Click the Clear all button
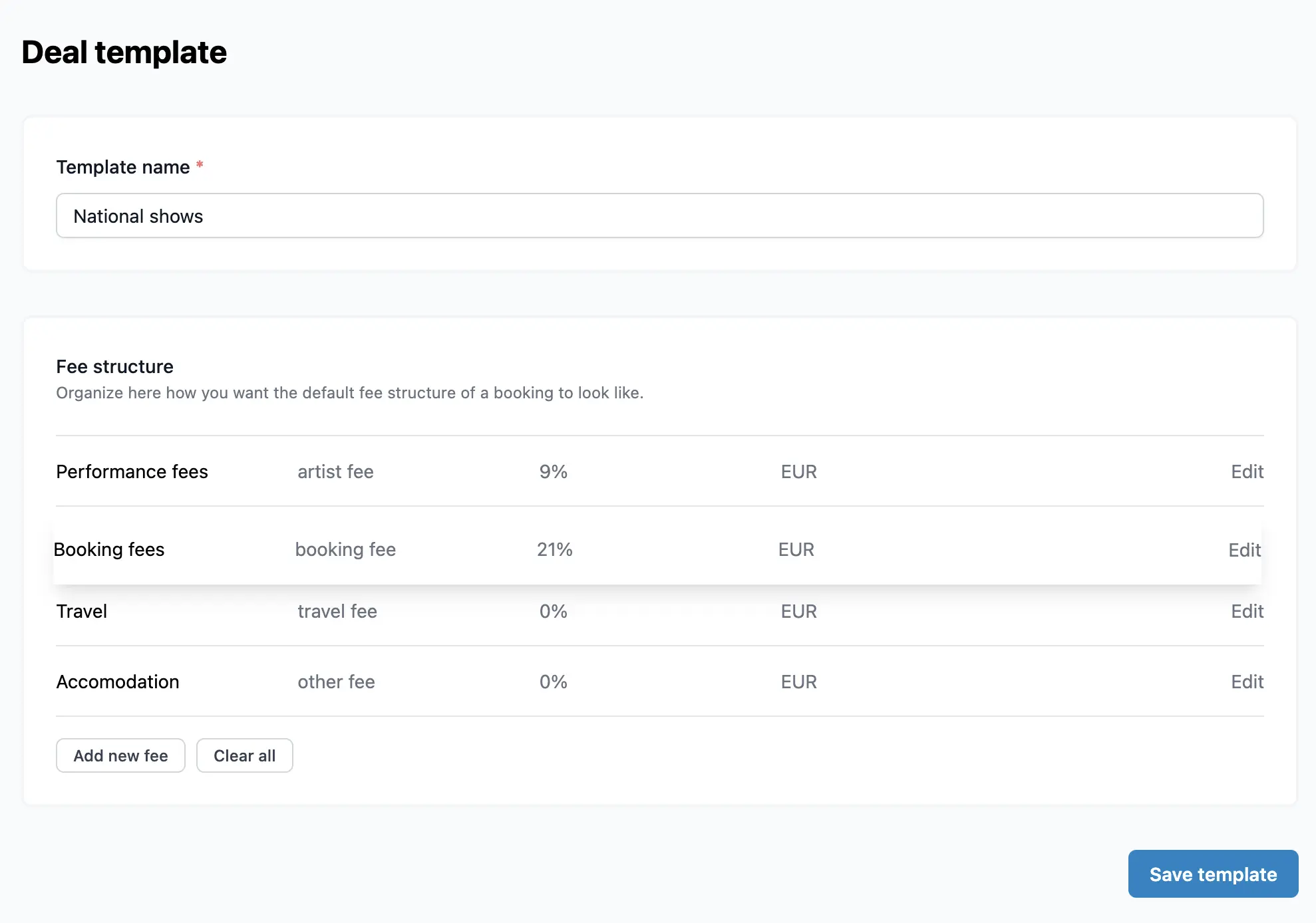The height and width of the screenshot is (923, 1316). click(x=244, y=755)
